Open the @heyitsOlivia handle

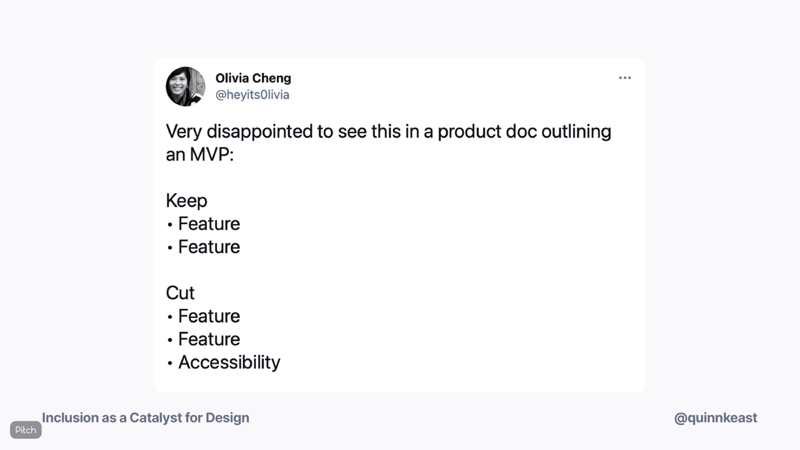click(252, 95)
